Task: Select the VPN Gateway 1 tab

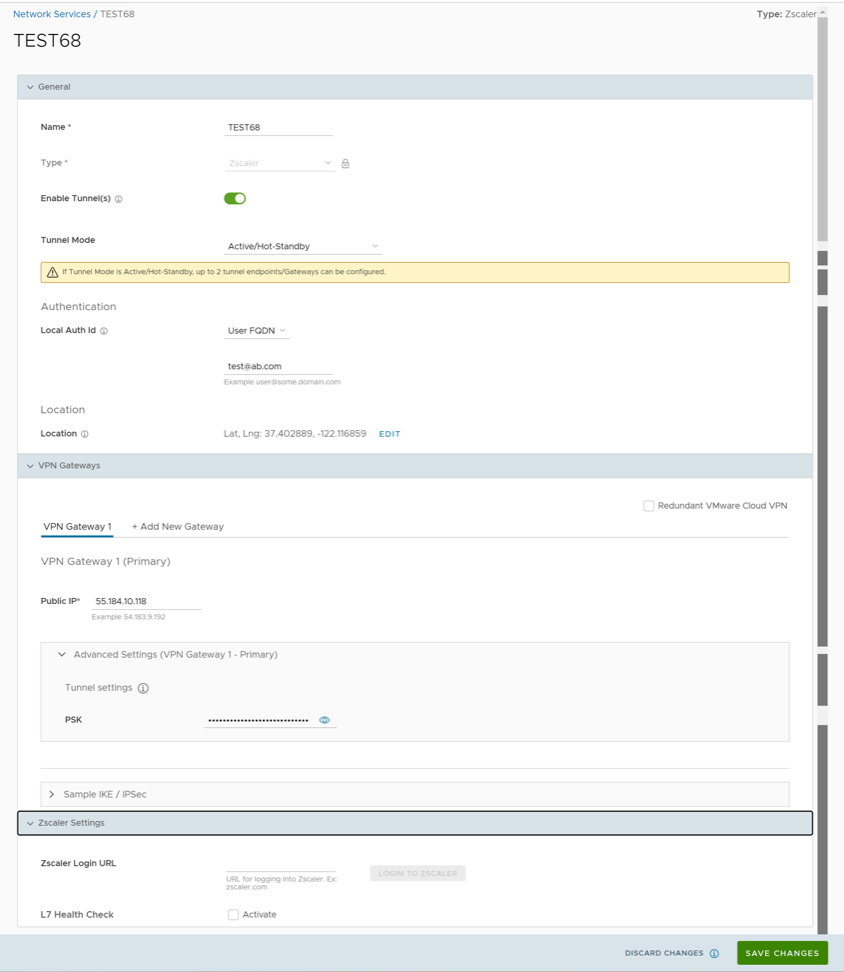Action: coord(77,526)
